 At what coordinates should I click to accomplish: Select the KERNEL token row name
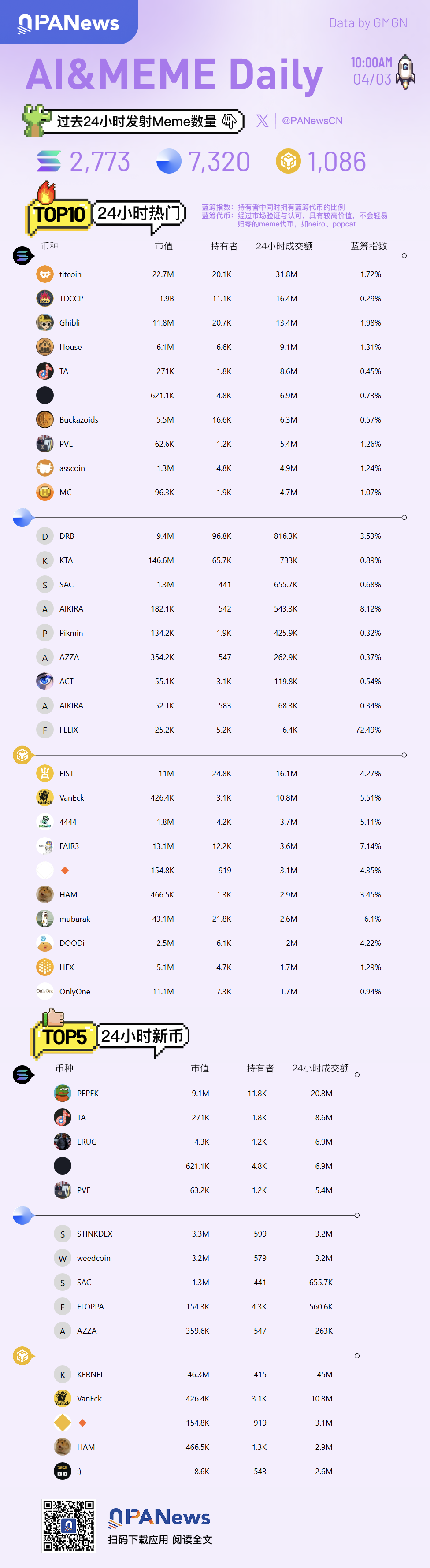(x=90, y=1375)
